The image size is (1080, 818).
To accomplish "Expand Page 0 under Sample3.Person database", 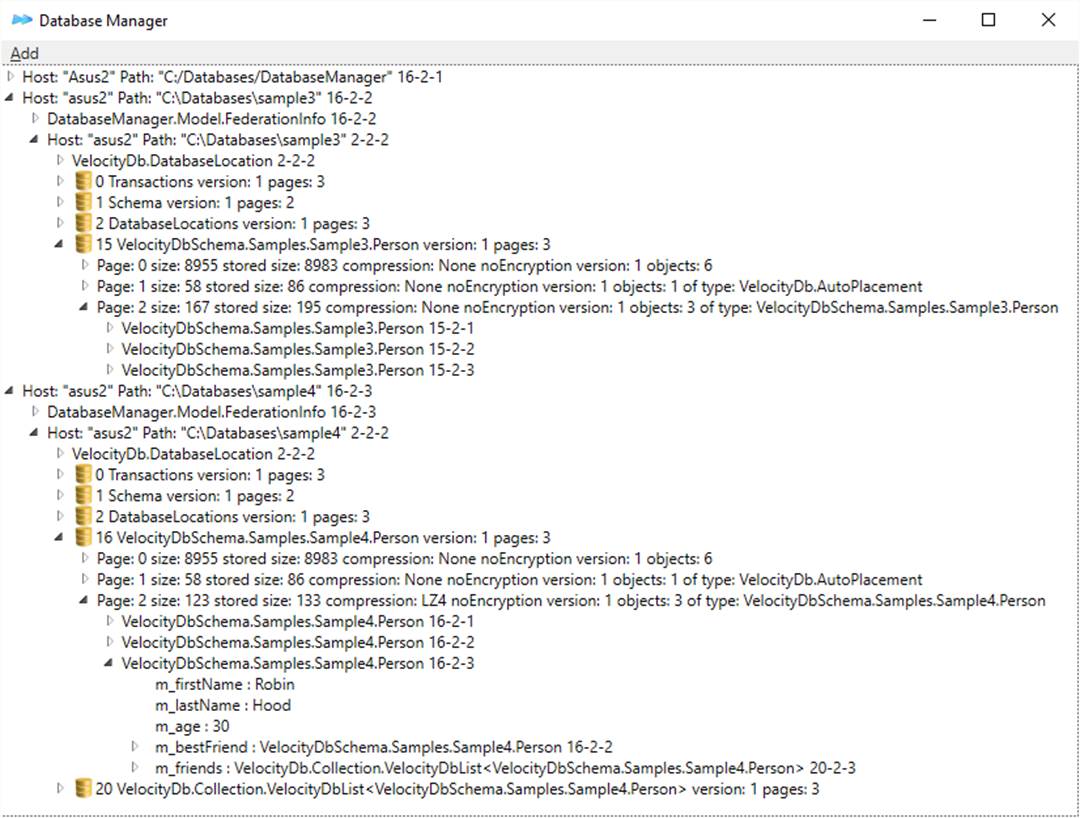I will pos(85,265).
